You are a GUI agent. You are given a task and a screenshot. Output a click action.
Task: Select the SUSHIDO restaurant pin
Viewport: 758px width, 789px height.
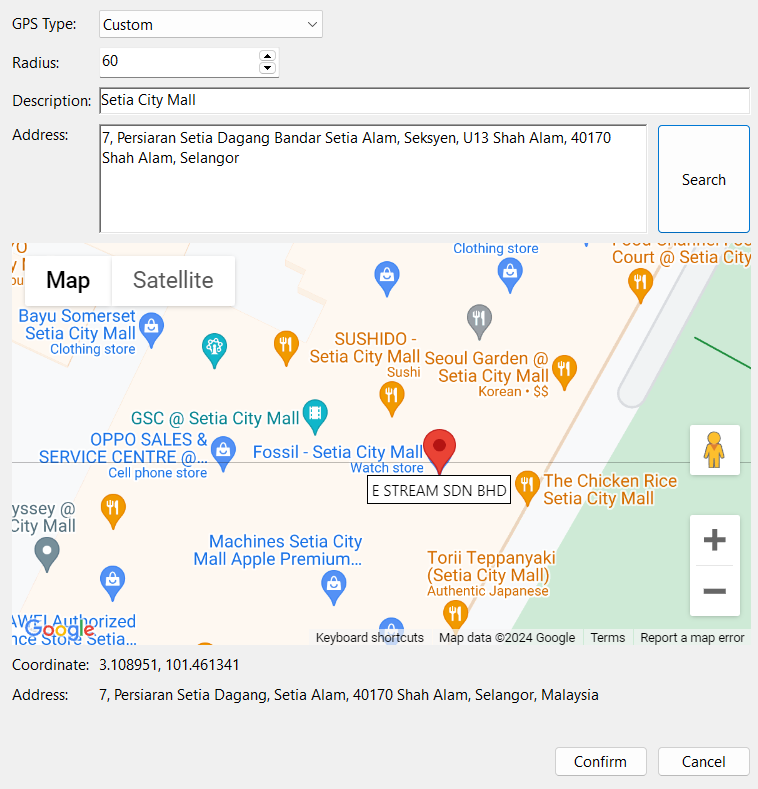392,399
